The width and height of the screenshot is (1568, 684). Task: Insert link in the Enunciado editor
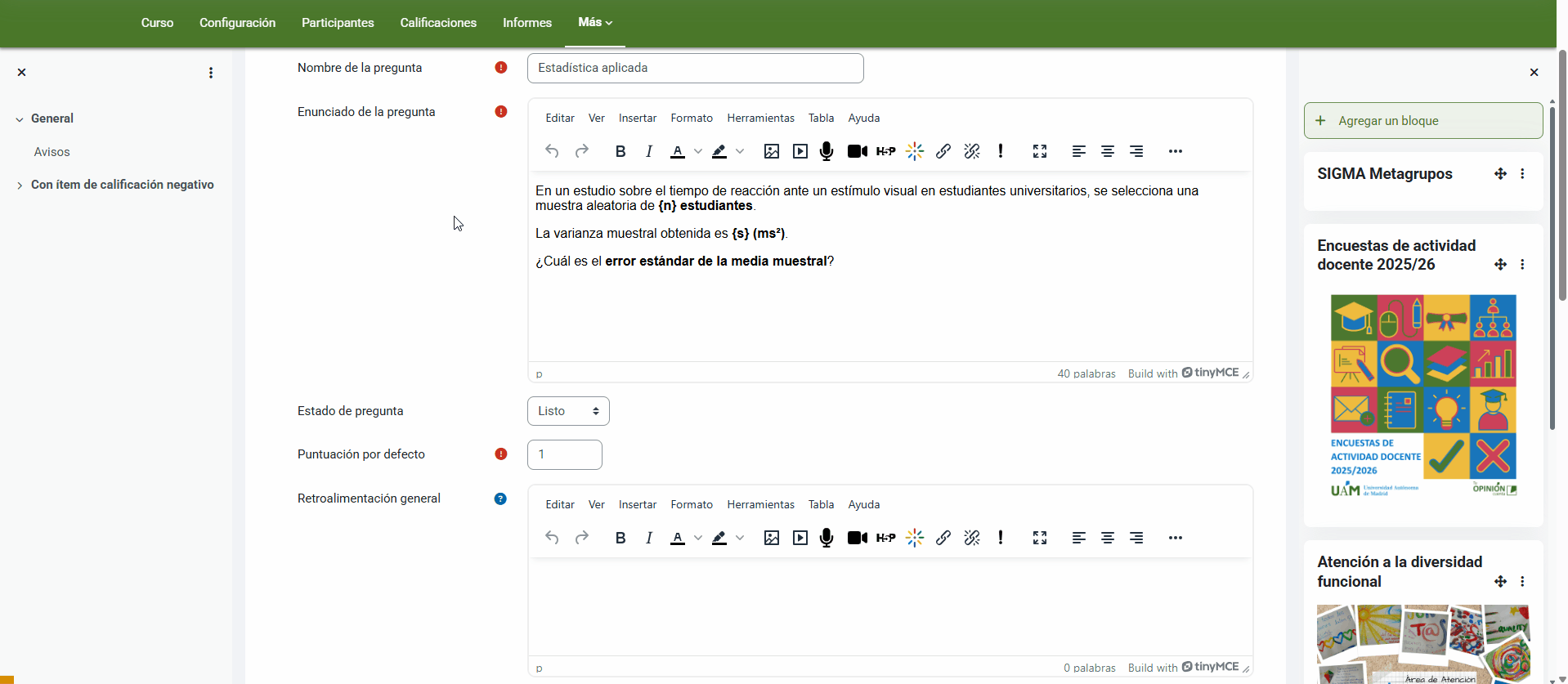(x=943, y=151)
